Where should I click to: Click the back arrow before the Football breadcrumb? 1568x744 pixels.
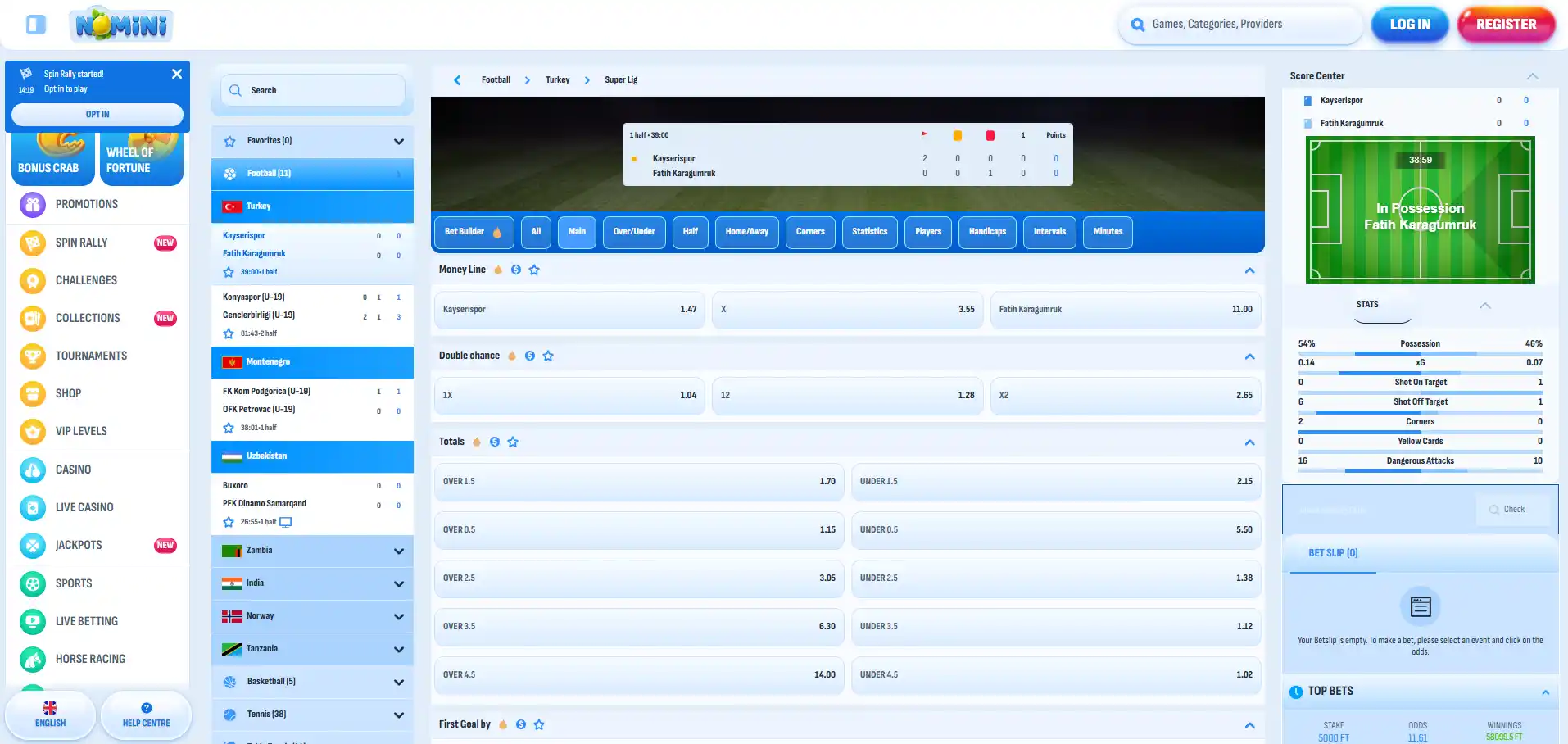pos(457,80)
